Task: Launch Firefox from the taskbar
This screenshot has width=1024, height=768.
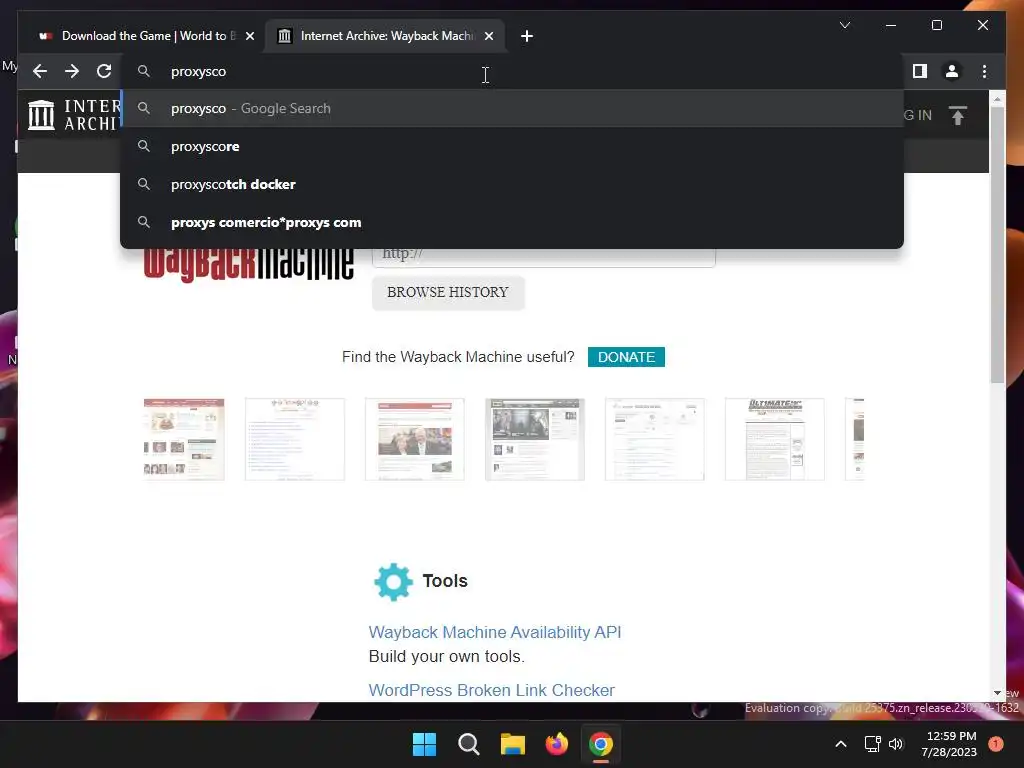Action: click(x=556, y=744)
